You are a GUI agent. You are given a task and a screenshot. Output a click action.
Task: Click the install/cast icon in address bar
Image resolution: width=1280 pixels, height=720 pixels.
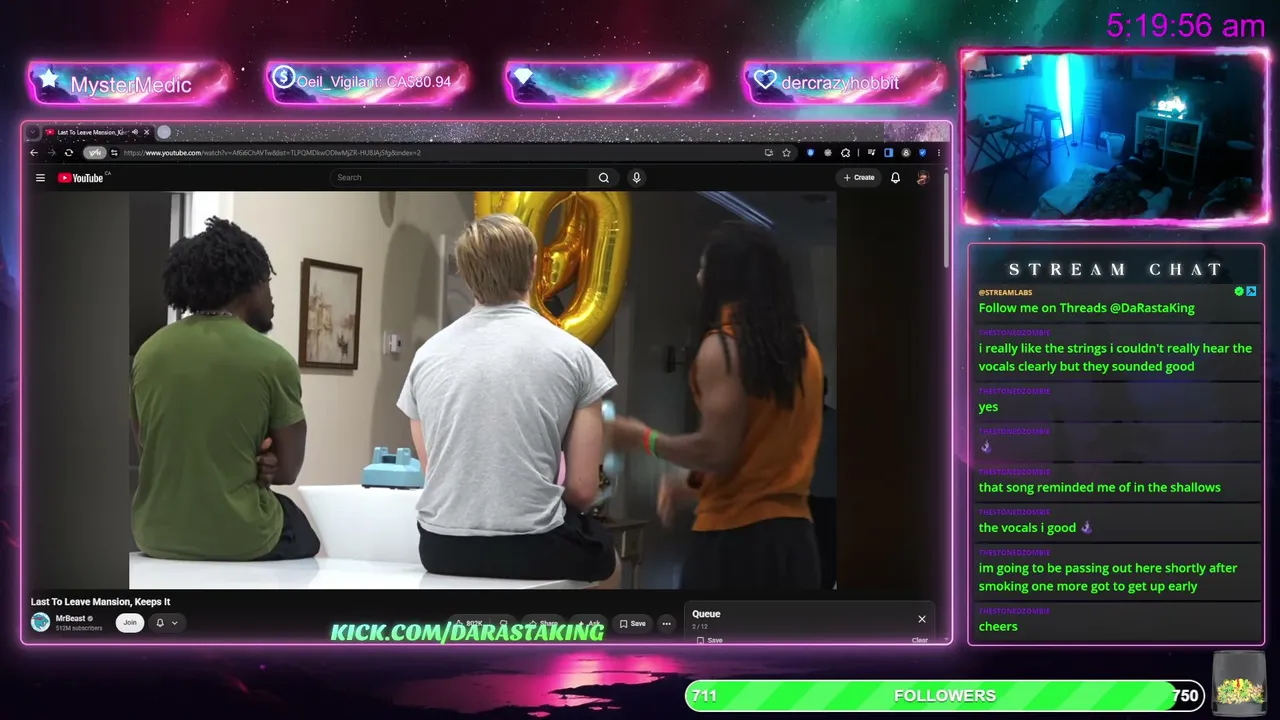(x=768, y=153)
